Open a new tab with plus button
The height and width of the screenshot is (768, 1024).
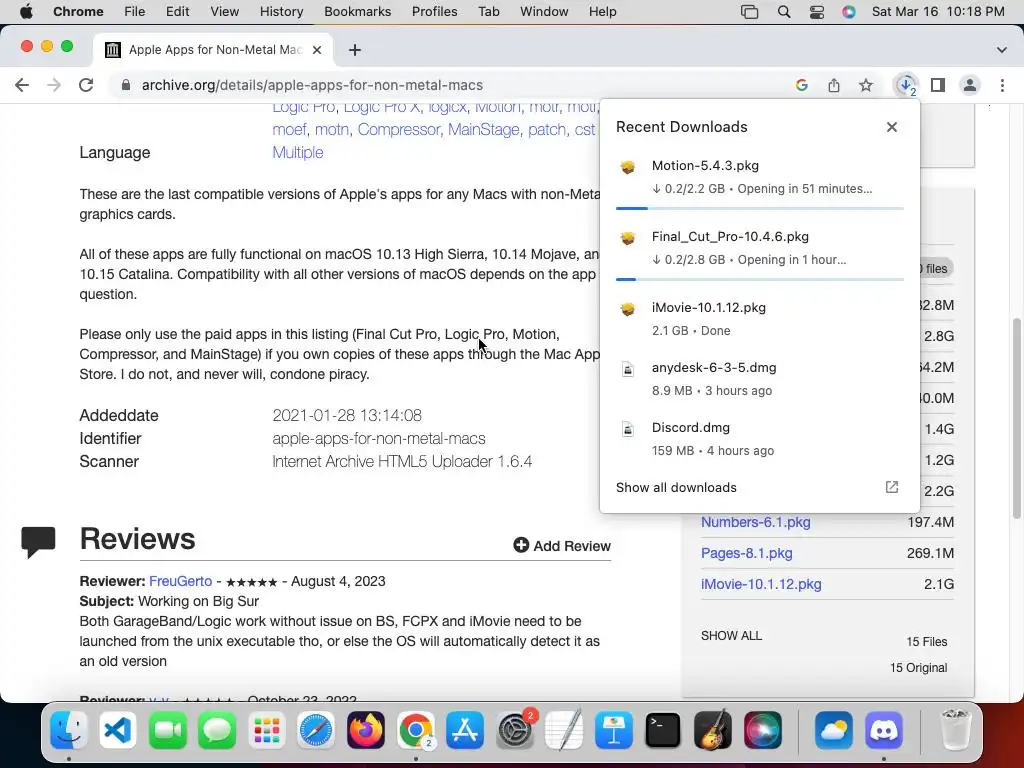pos(355,50)
